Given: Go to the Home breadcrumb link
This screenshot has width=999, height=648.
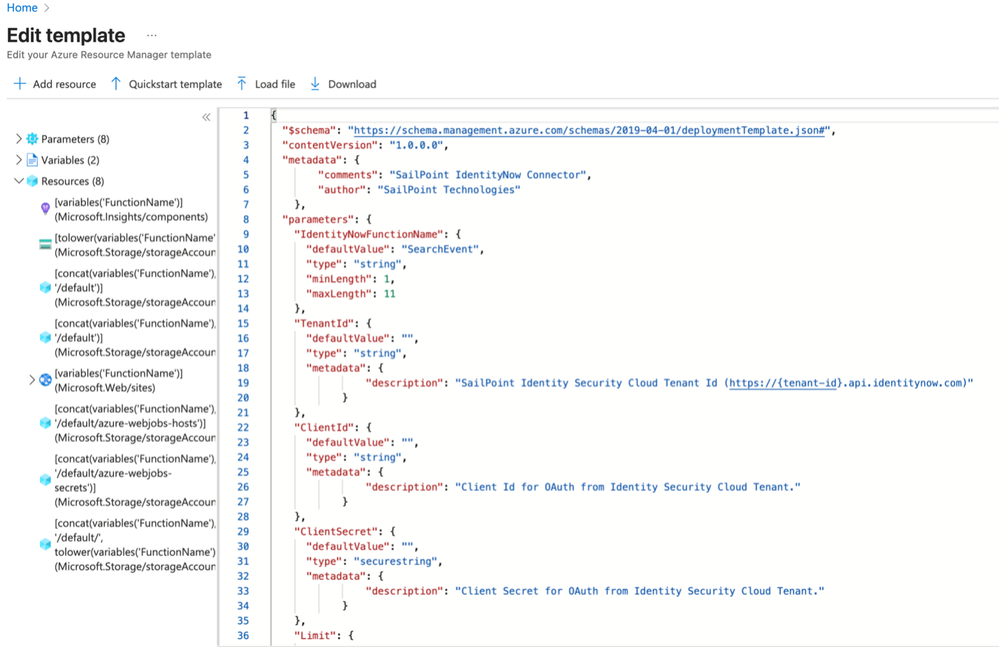Looking at the screenshot, I should (22, 8).
